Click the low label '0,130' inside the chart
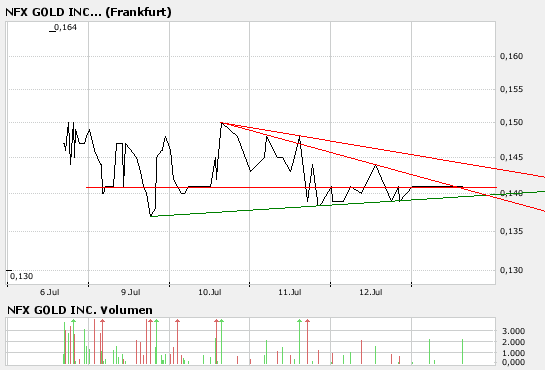 pos(22,276)
